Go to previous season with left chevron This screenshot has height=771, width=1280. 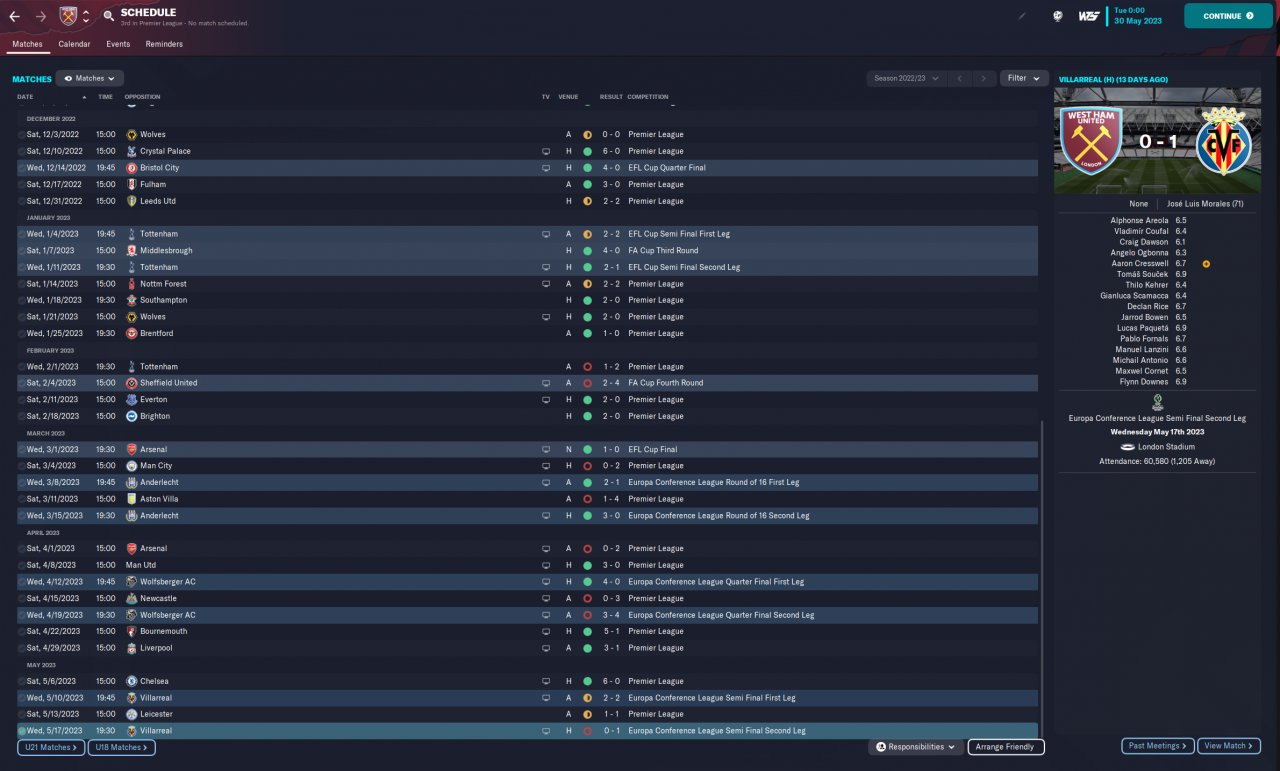point(959,78)
